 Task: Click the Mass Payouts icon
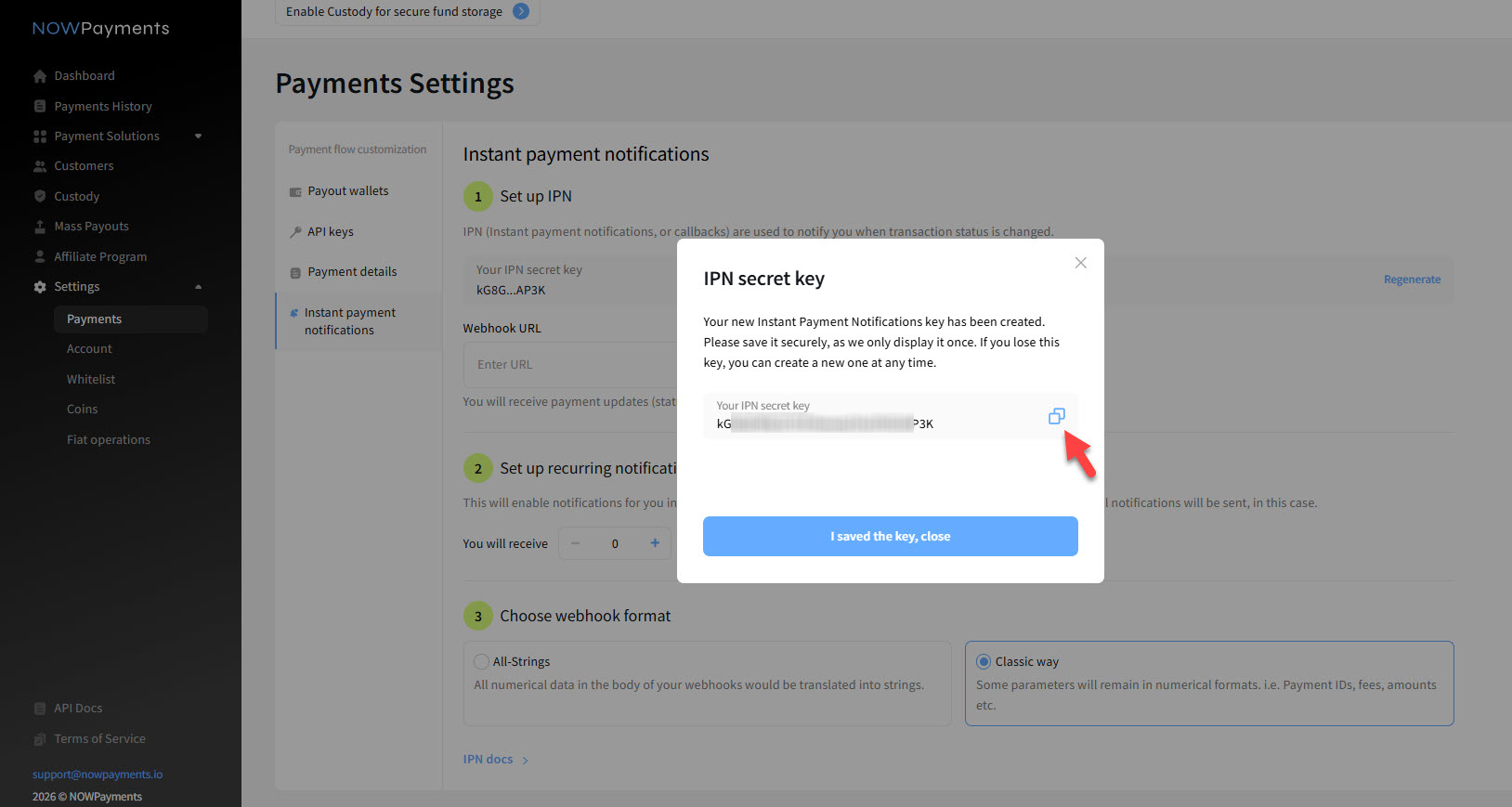point(40,227)
